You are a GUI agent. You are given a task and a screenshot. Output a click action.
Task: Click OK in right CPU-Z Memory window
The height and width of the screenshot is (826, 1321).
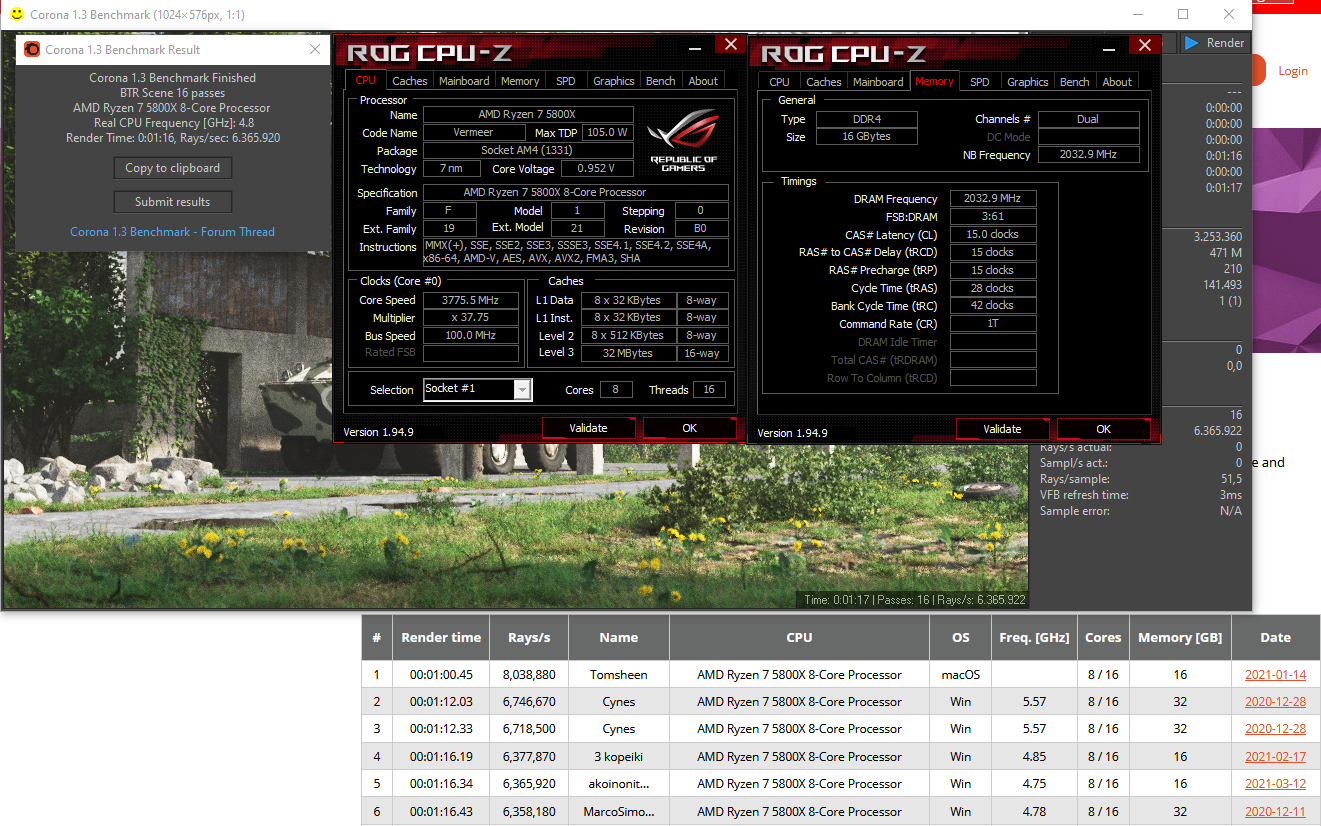click(1103, 429)
